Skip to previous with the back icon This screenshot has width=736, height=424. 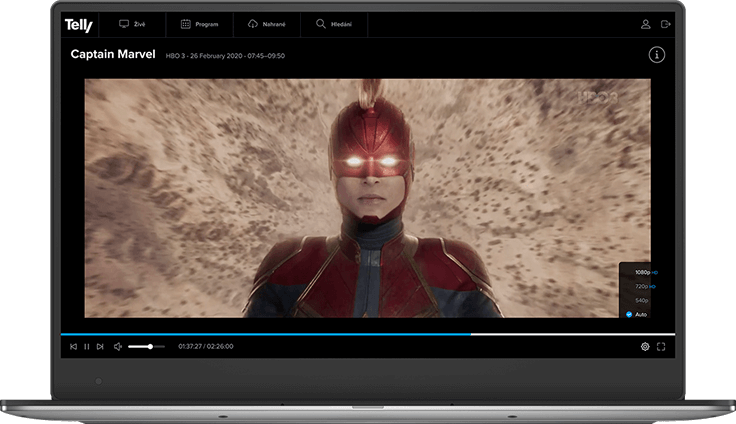[73, 347]
